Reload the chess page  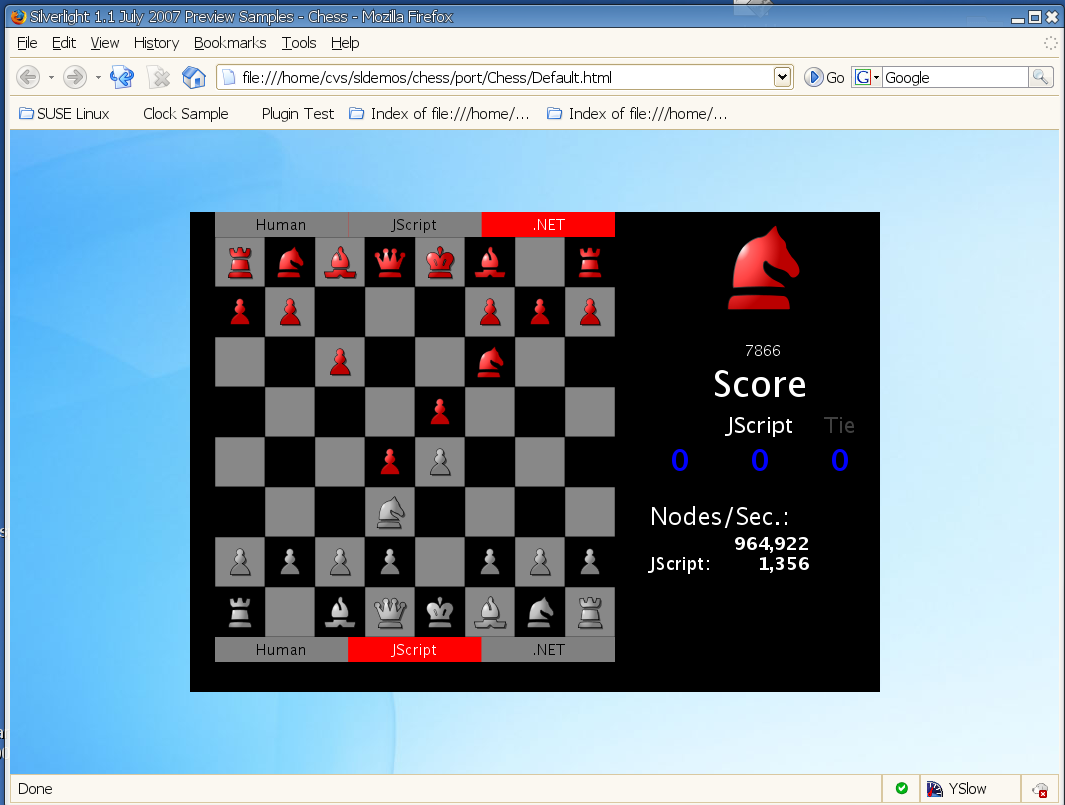pos(122,77)
